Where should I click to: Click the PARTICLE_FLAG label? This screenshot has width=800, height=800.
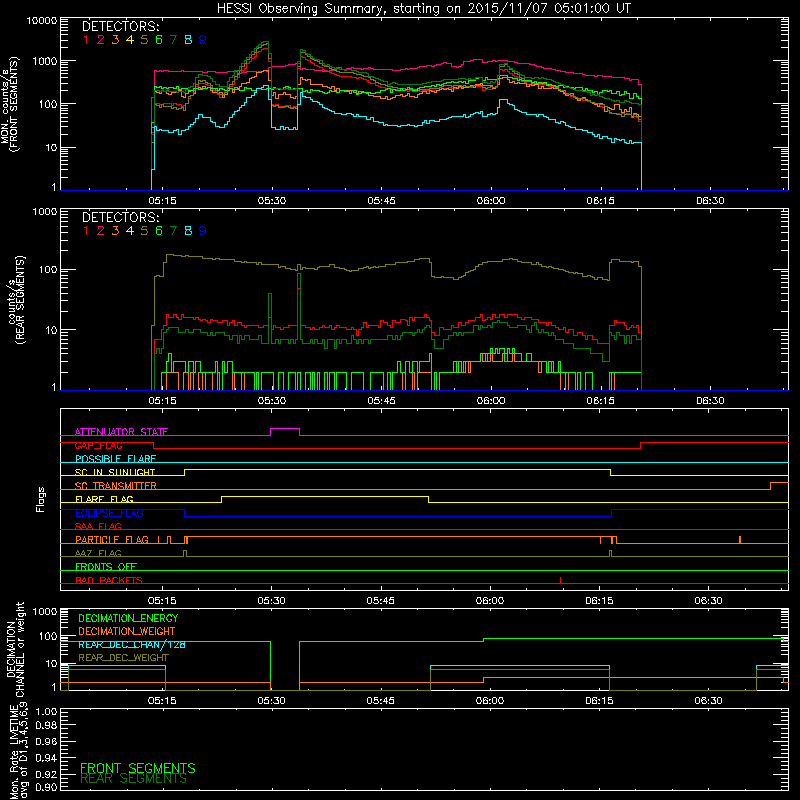112,539
